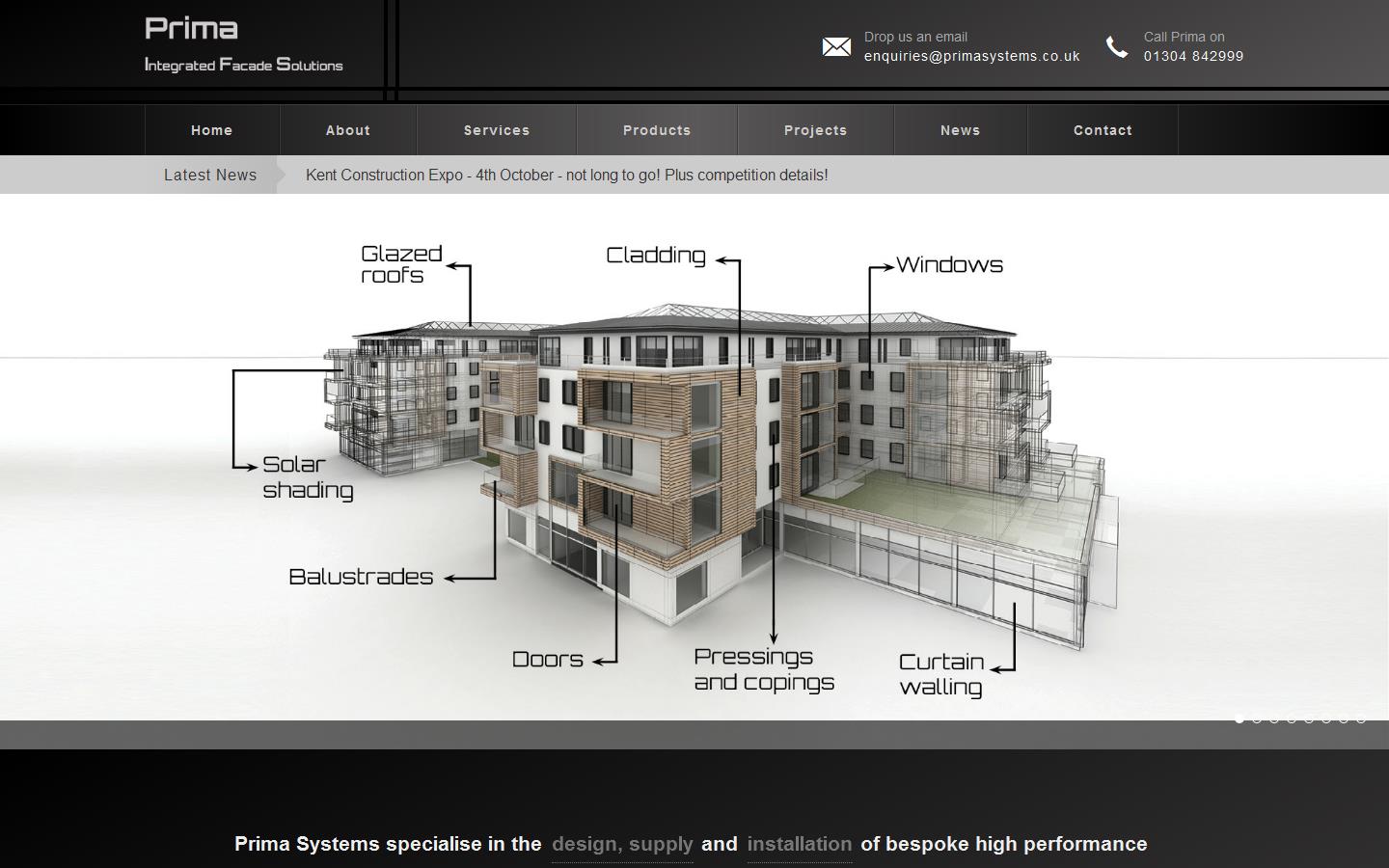
Task: Open the Home navigation item
Action: 211,130
